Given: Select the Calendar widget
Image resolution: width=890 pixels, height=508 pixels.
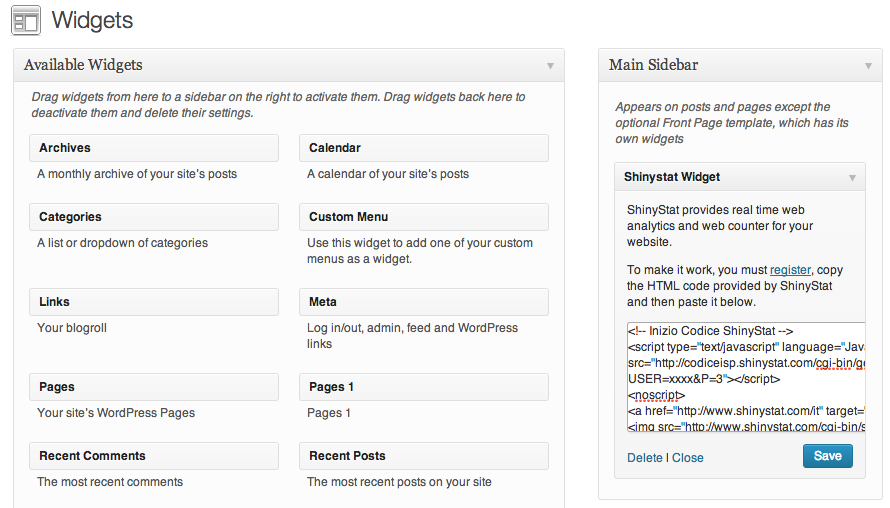Looking at the screenshot, I should point(424,148).
